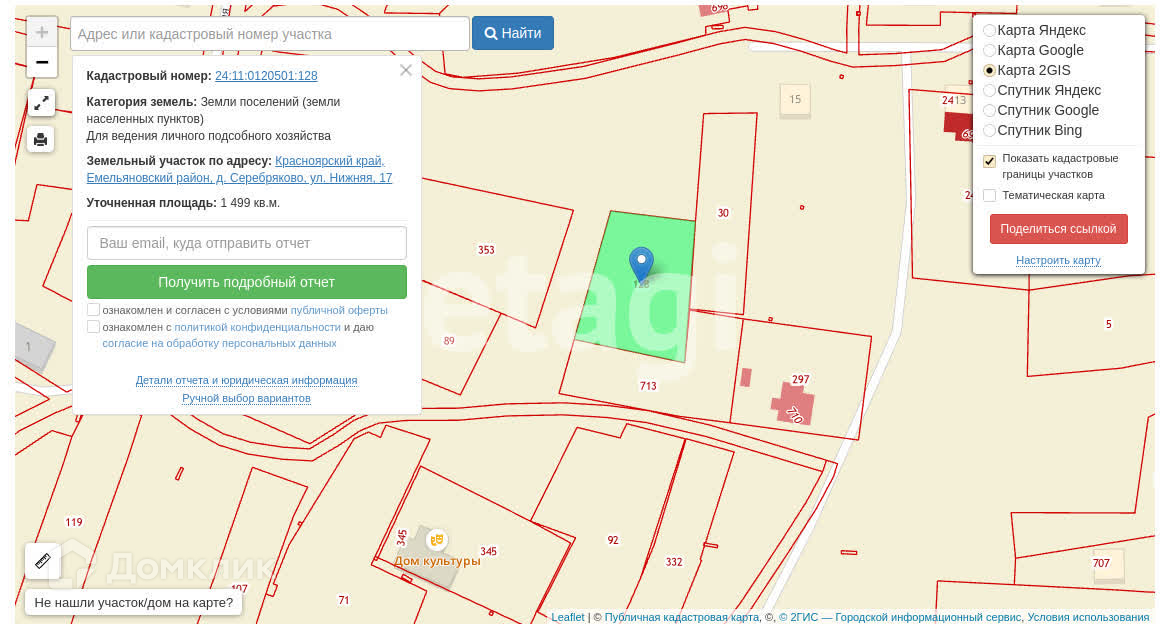Screen dimensions: 1166x624
Task: Toggle fullscreen map view
Action: point(41,103)
